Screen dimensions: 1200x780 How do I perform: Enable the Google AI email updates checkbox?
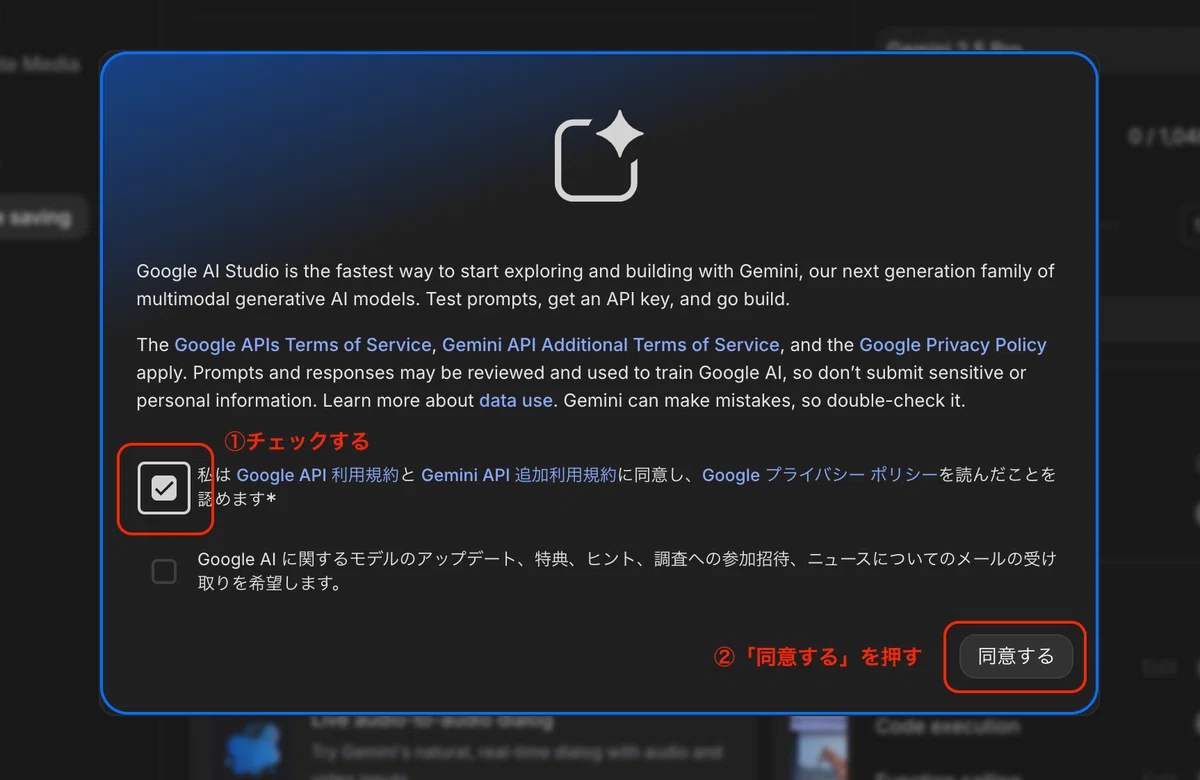[164, 571]
